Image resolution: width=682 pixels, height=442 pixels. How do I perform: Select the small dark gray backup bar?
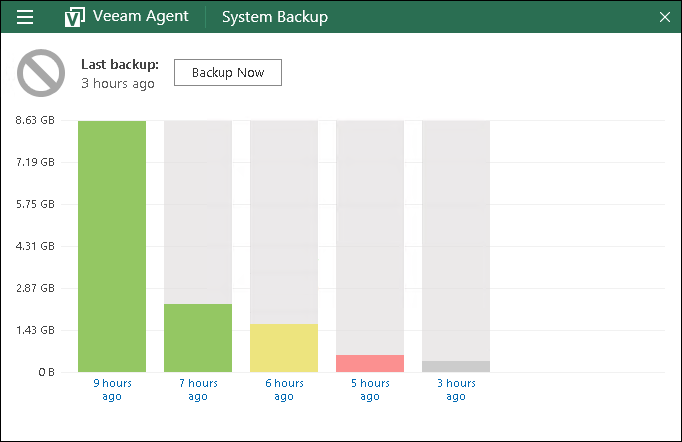coord(456,366)
